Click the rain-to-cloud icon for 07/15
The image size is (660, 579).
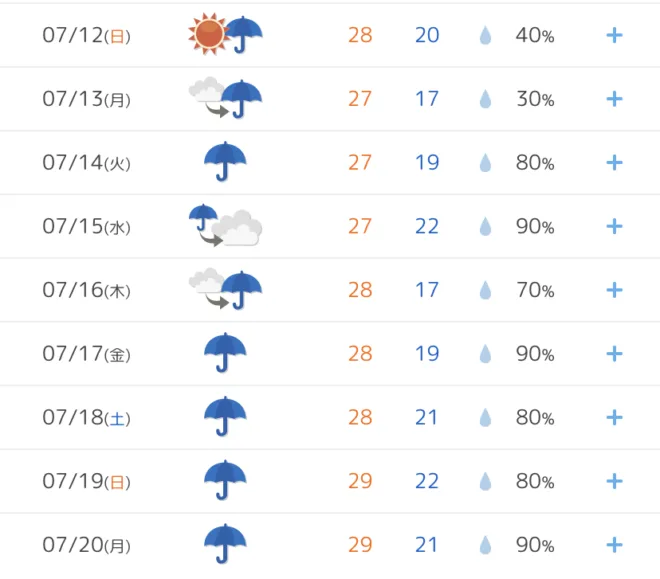tap(225, 225)
